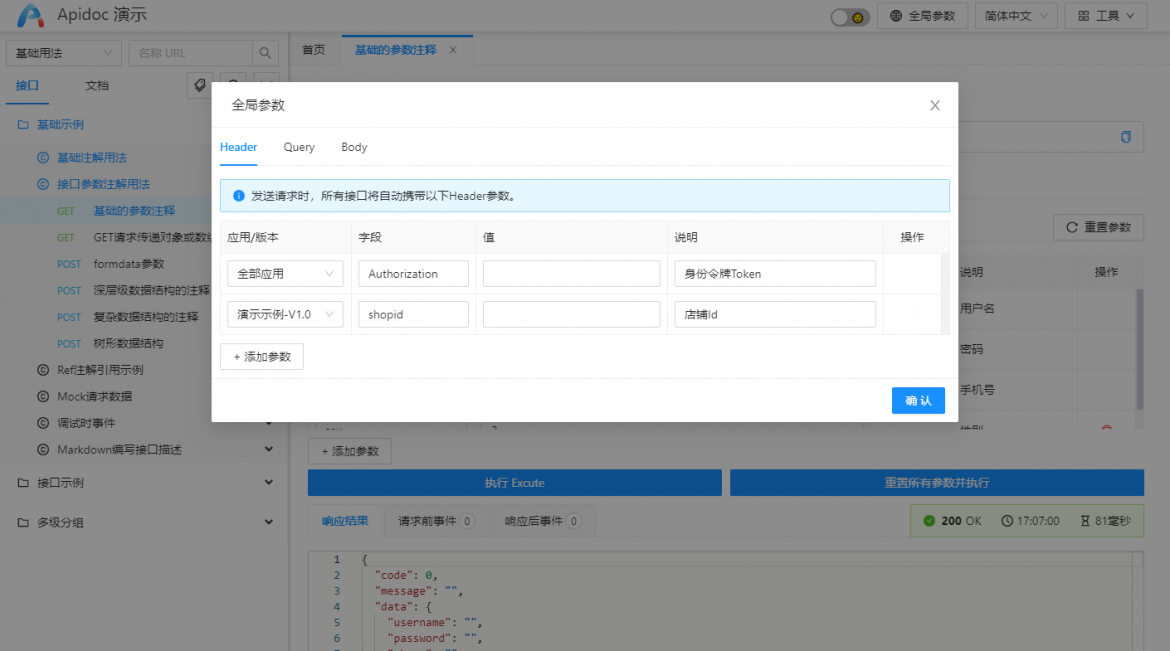Screen dimensions: 1170x651
Task: Click the 用户名 description cell
Action: point(977,308)
